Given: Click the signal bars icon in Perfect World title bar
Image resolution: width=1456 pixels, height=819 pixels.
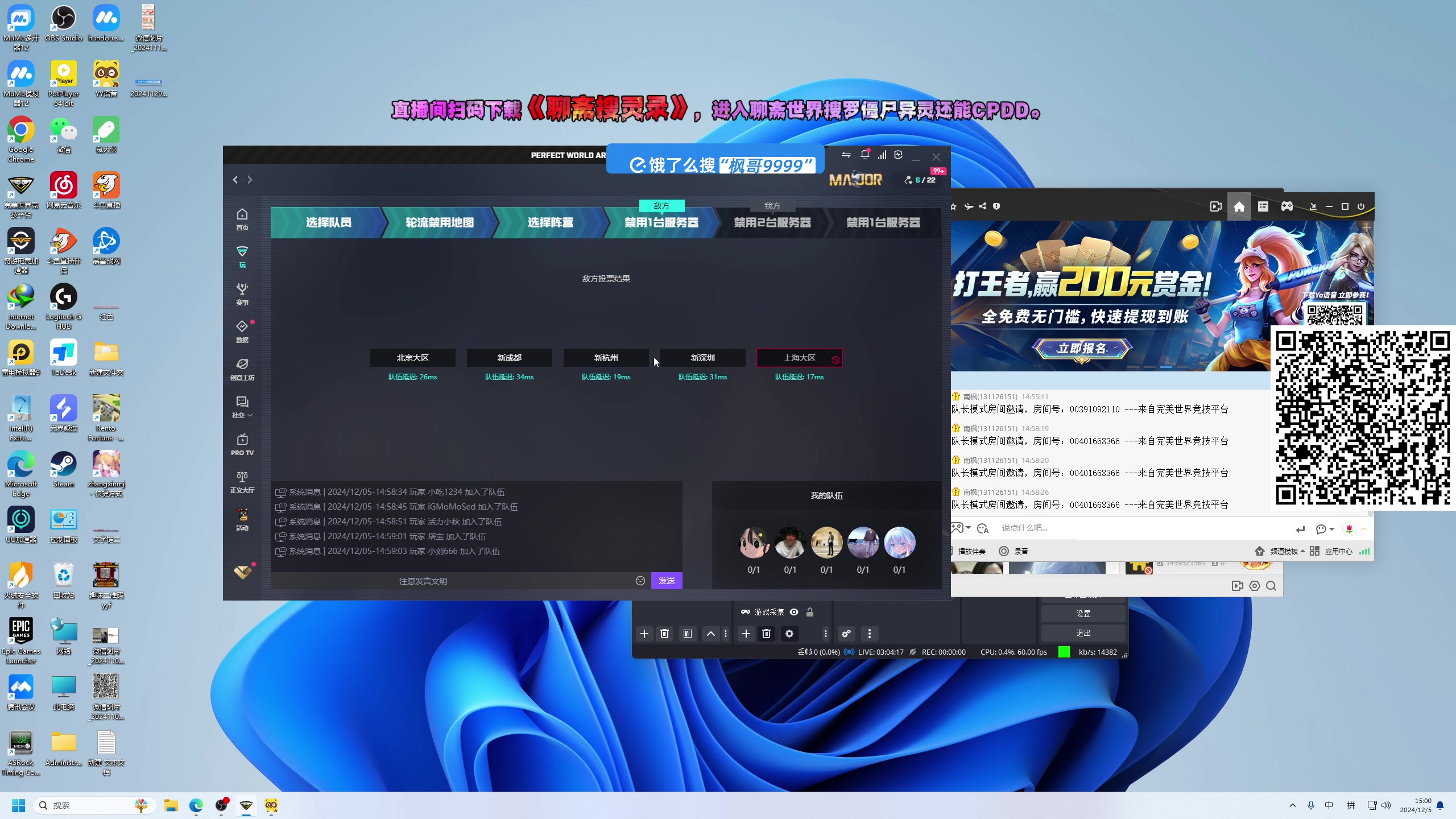Looking at the screenshot, I should pyautogui.click(x=882, y=155).
